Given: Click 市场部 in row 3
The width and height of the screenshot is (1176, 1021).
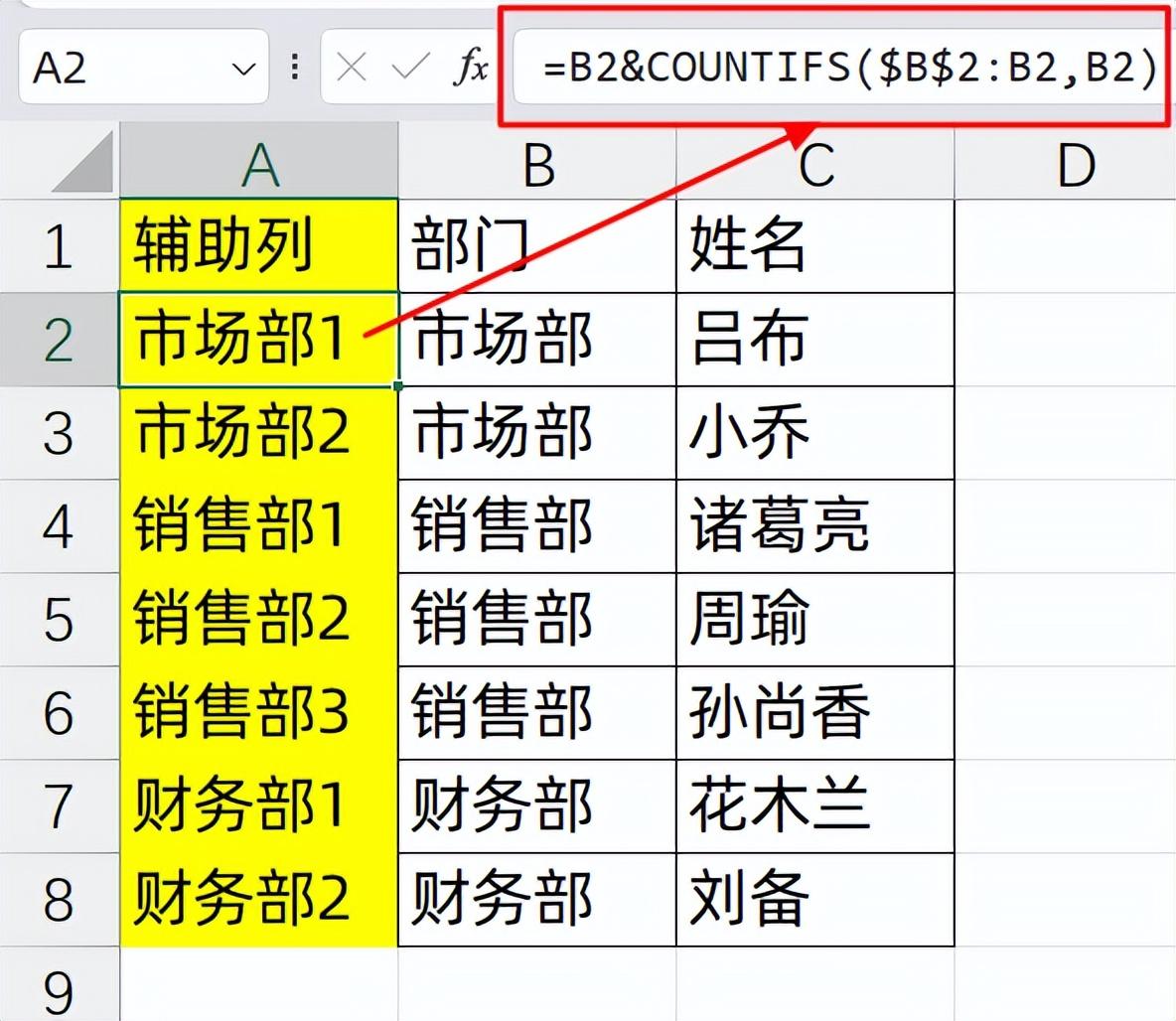Looking at the screenshot, I should 537,433.
